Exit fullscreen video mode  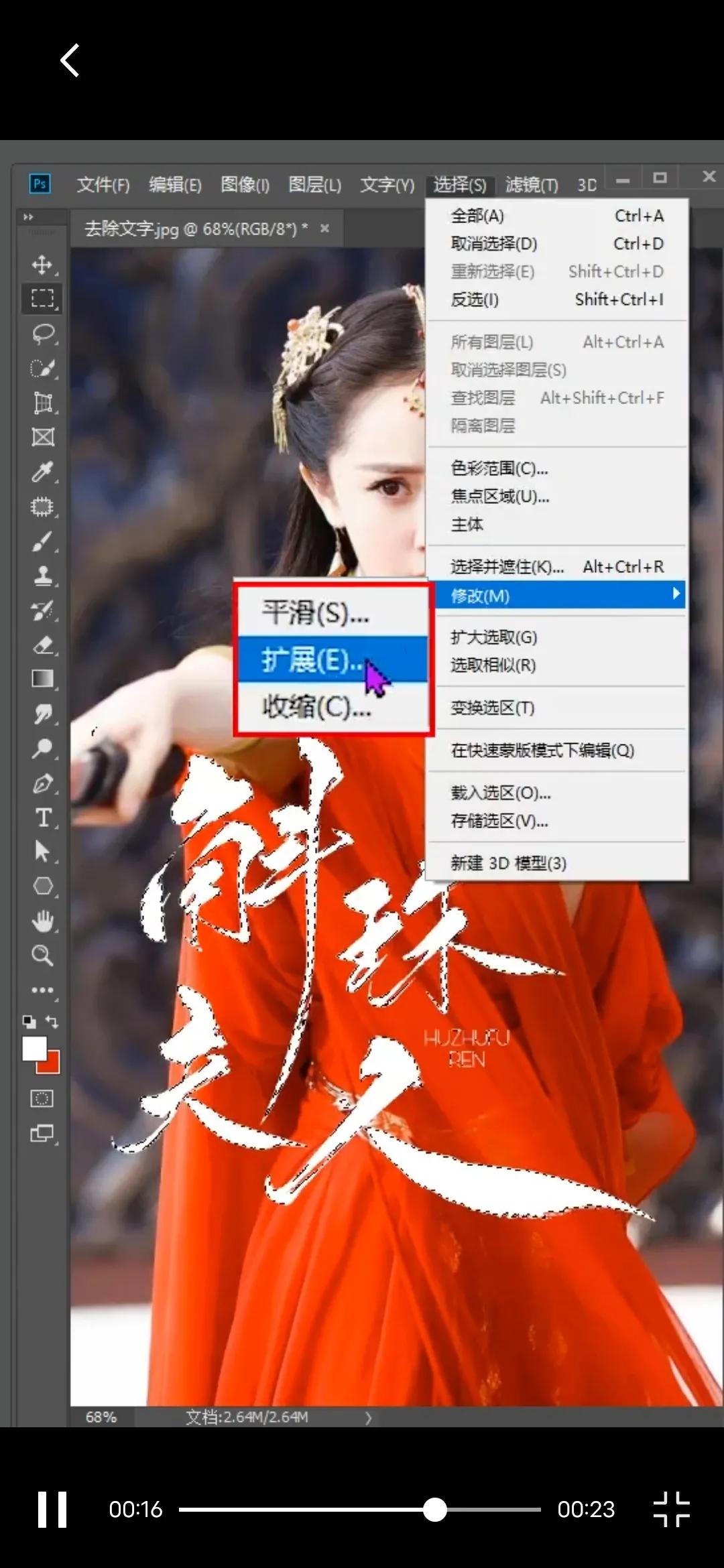(671, 1509)
